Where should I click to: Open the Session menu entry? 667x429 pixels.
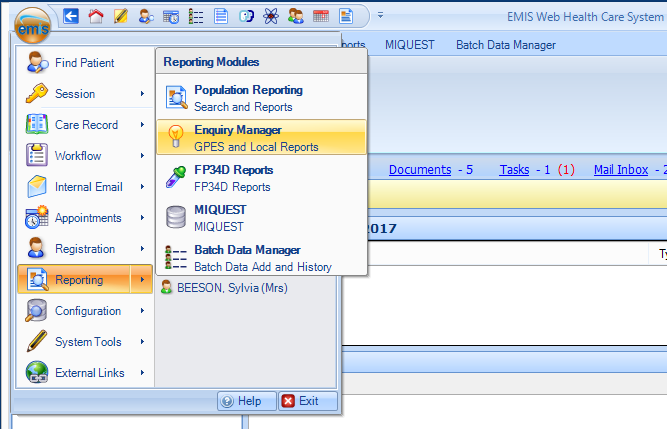point(85,94)
